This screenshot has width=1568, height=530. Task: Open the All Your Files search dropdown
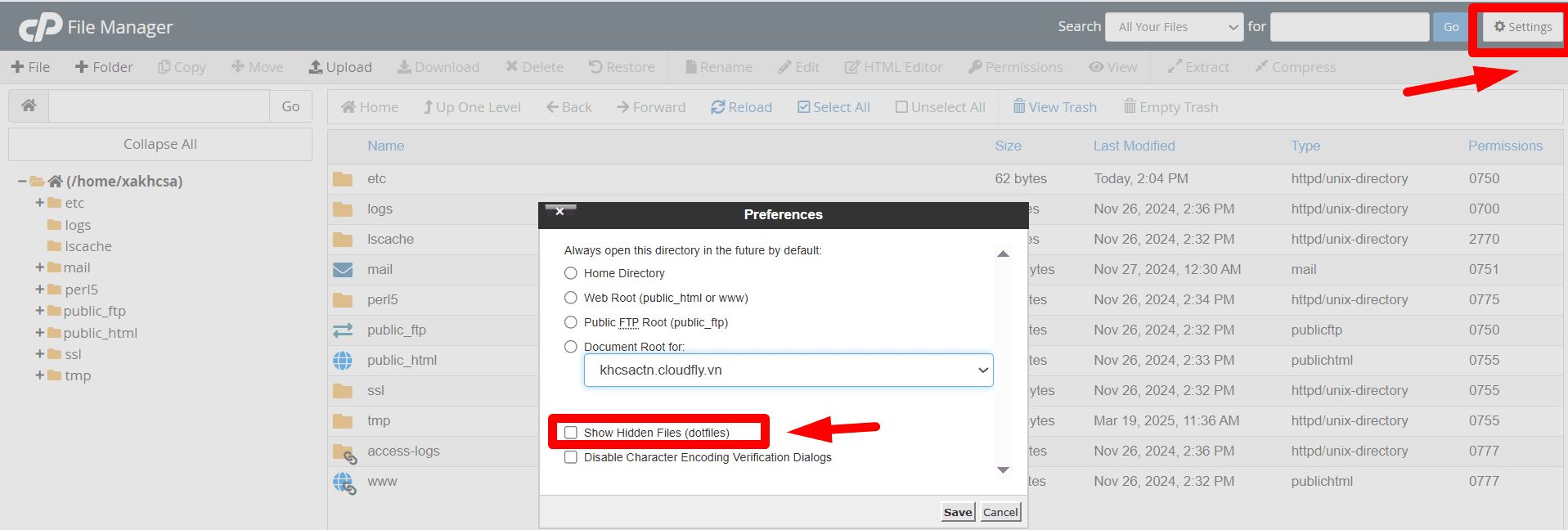coord(1175,27)
